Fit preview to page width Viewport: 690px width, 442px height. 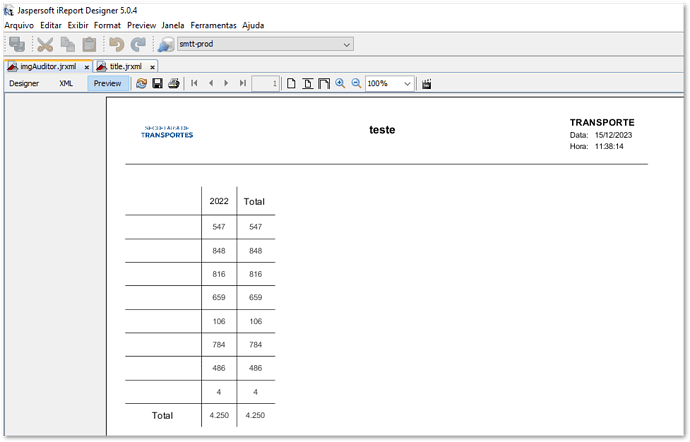[324, 83]
